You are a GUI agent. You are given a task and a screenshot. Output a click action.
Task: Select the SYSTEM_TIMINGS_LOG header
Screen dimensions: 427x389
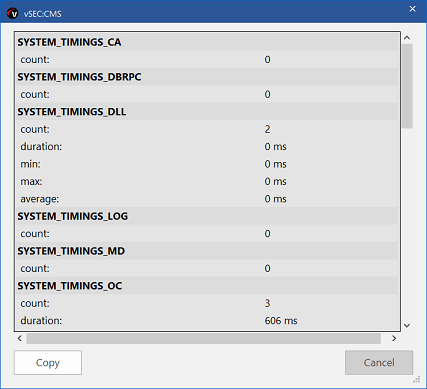[207, 216]
